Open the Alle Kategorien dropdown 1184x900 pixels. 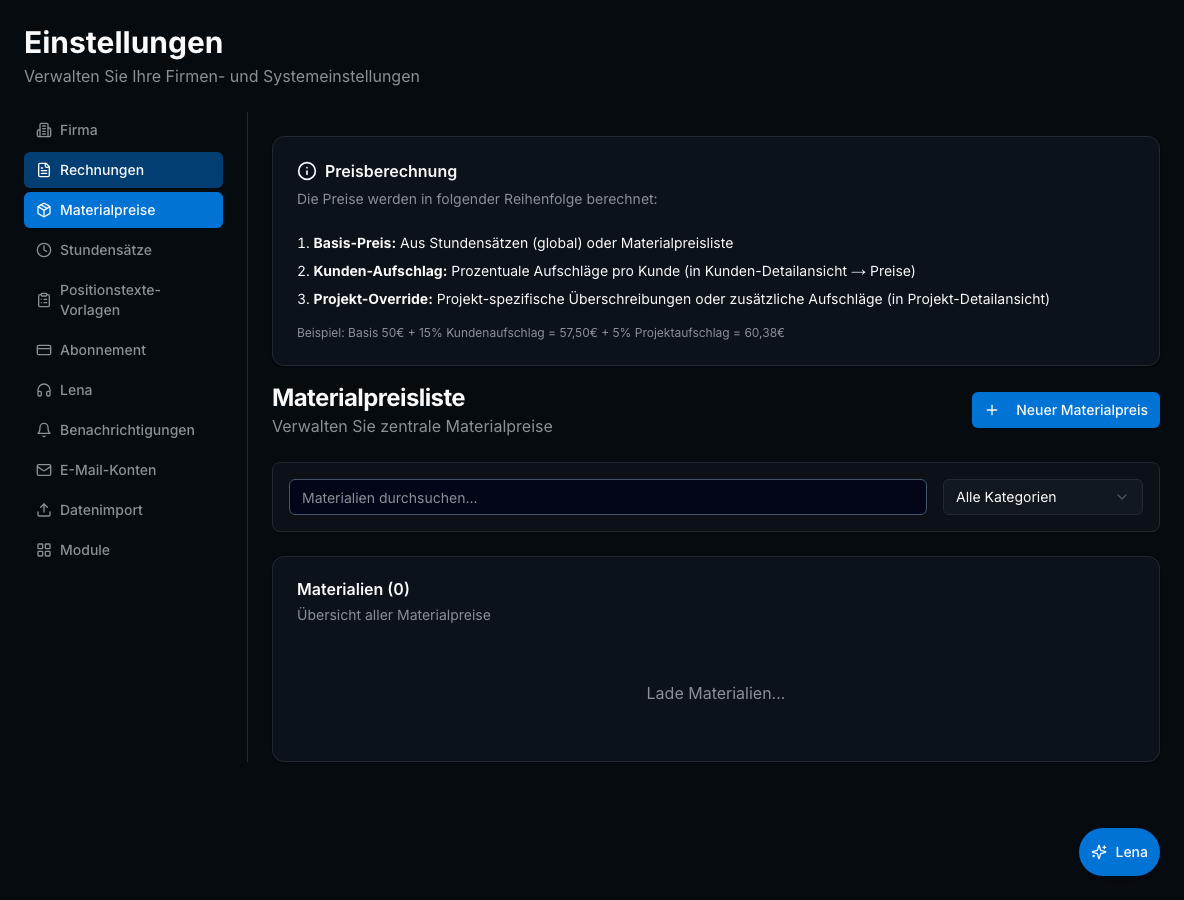click(x=1042, y=497)
